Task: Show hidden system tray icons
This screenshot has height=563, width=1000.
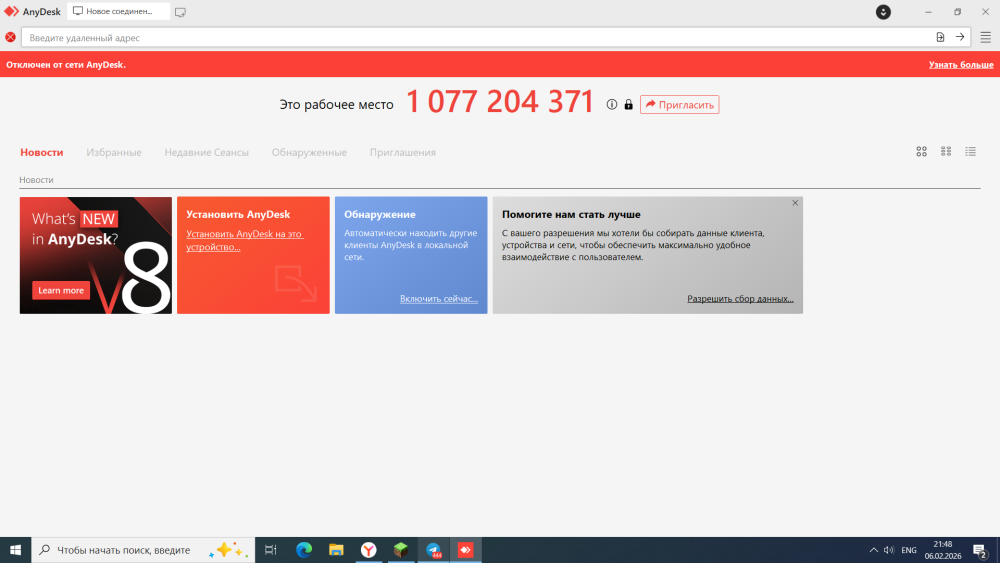Action: tap(874, 550)
